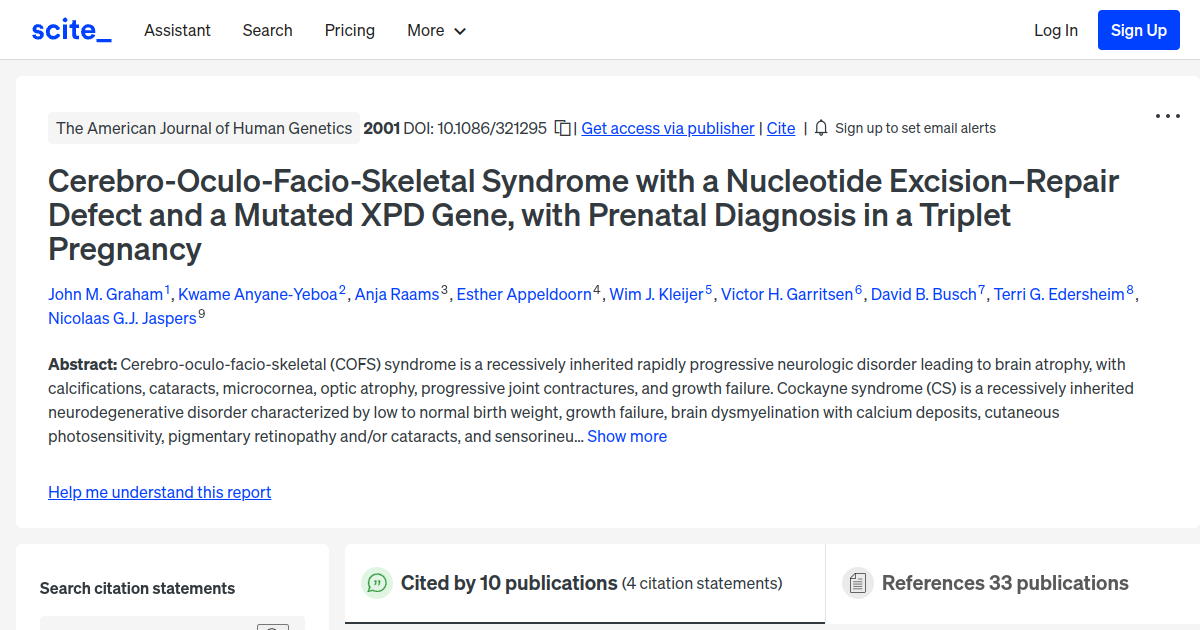Click author John M. Graham

coord(106,294)
